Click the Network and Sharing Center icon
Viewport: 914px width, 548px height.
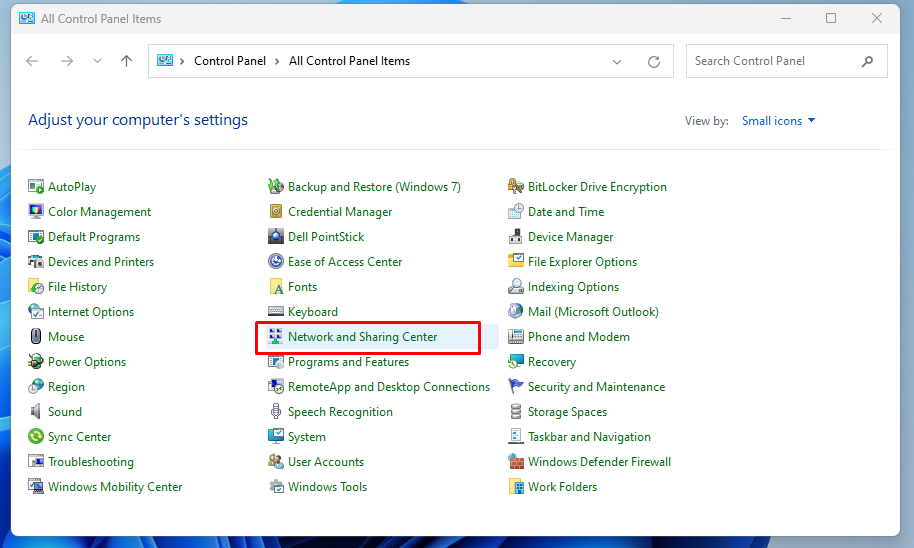[276, 337]
